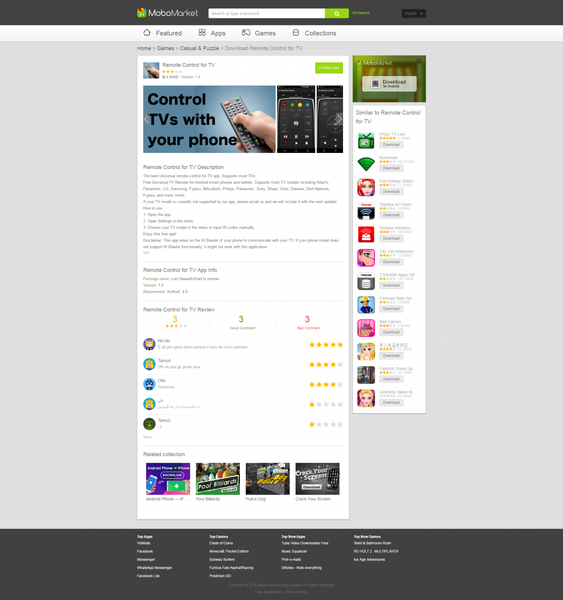Image resolution: width=563 pixels, height=600 pixels.
Task: Click the TOSHIBA Apps DB icon
Action: click(366, 281)
